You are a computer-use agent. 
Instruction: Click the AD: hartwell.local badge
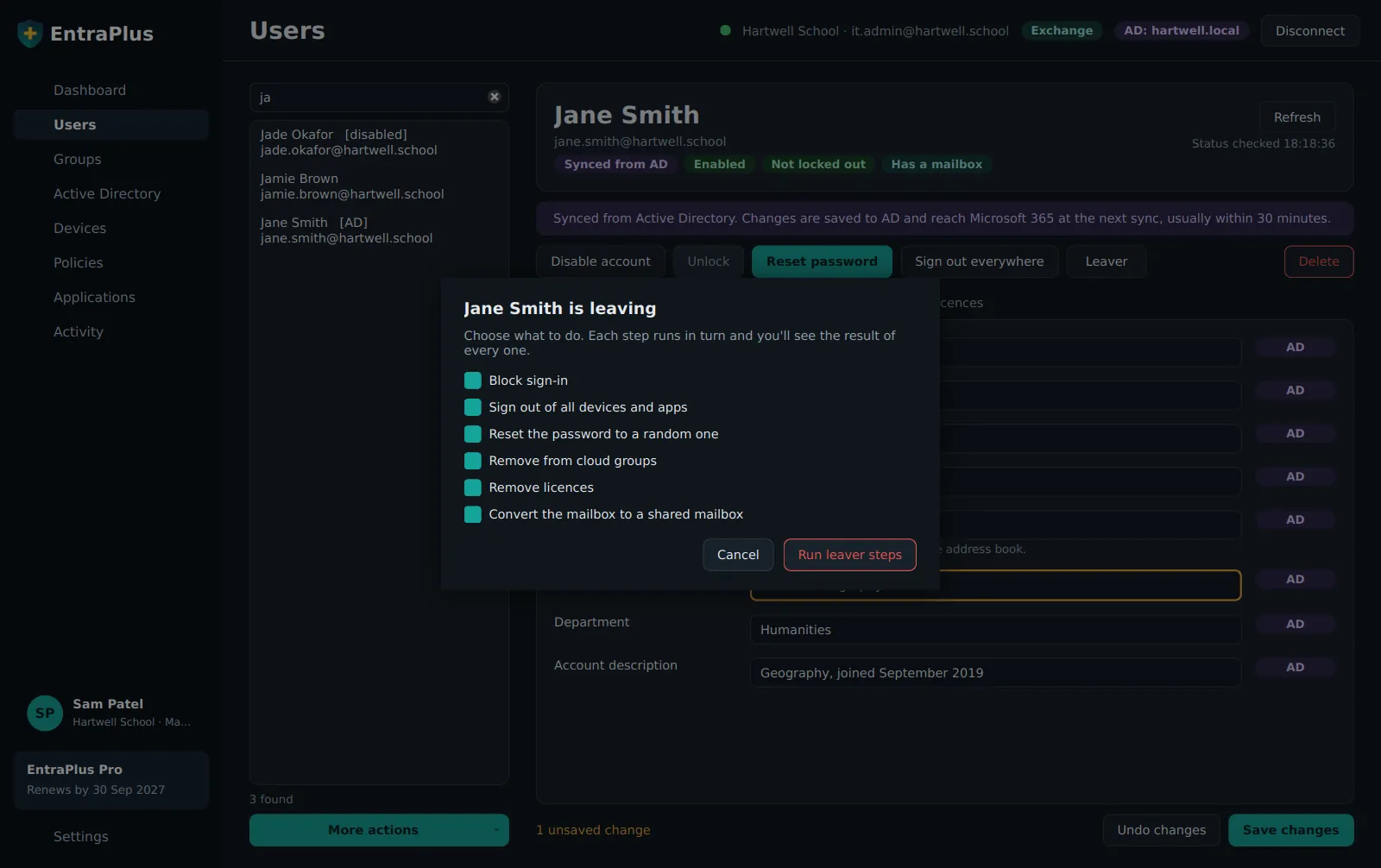click(1181, 31)
